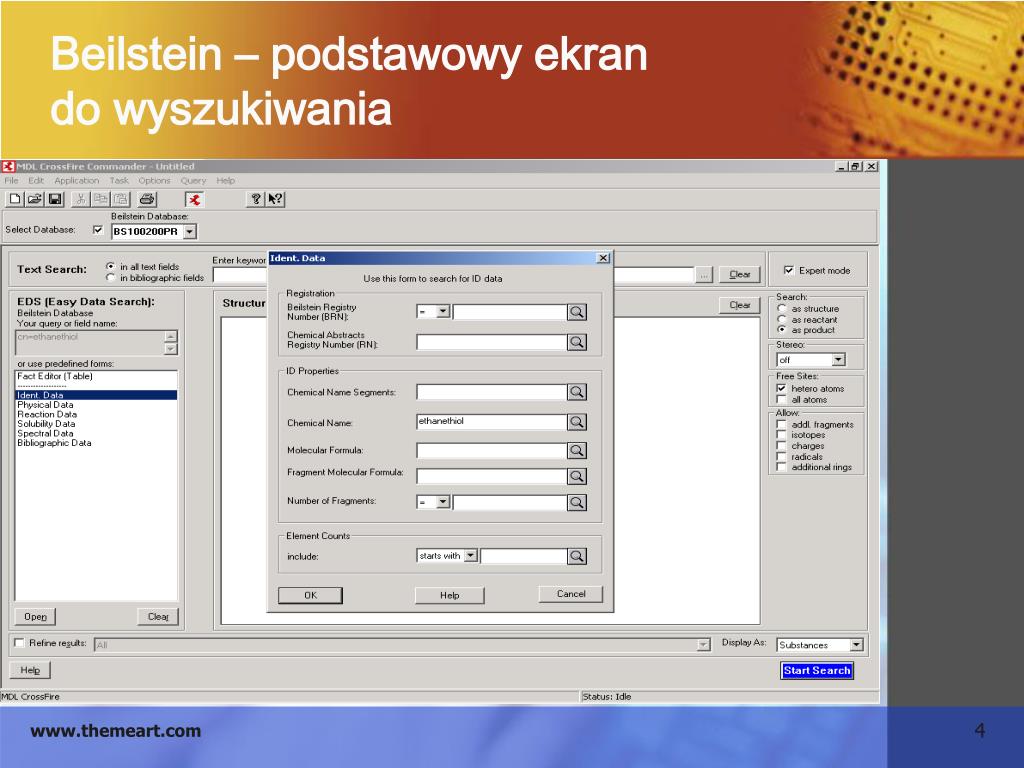Click magnifier next to Molecular Formula field
This screenshot has width=1024, height=768.
pos(577,451)
